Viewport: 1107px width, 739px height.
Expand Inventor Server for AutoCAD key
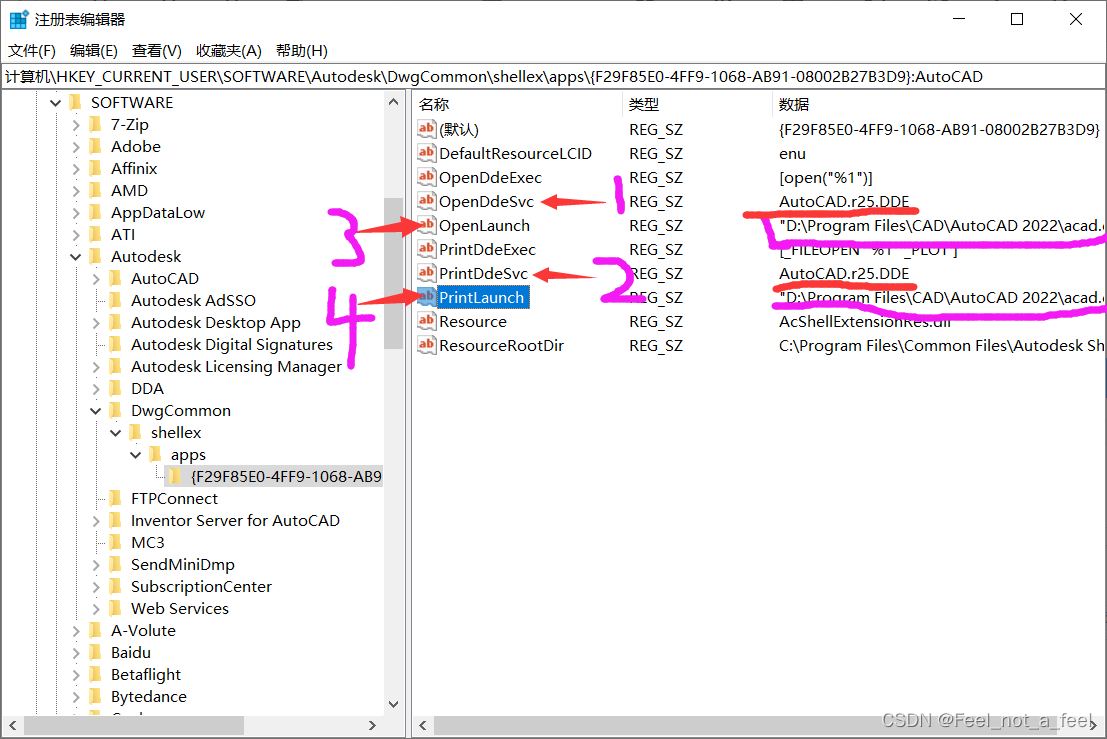pos(96,522)
